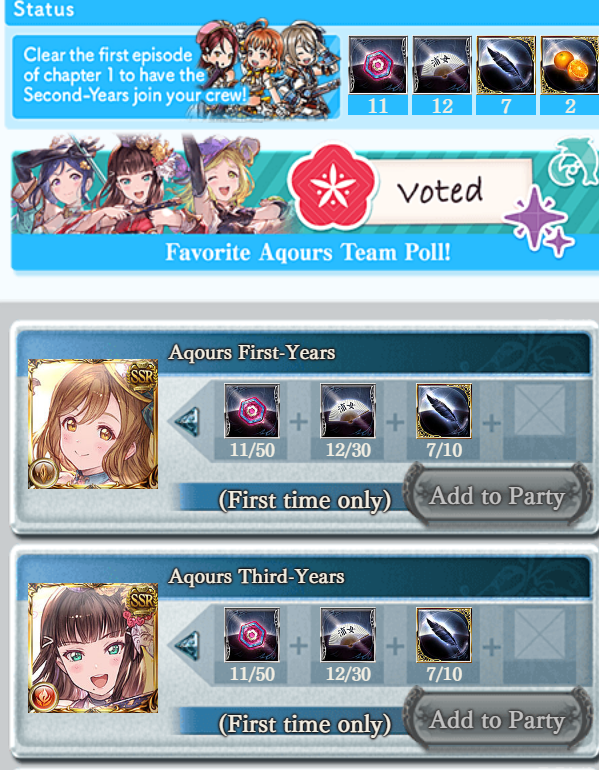Click the orange fruit item icon in Status

pos(570,65)
